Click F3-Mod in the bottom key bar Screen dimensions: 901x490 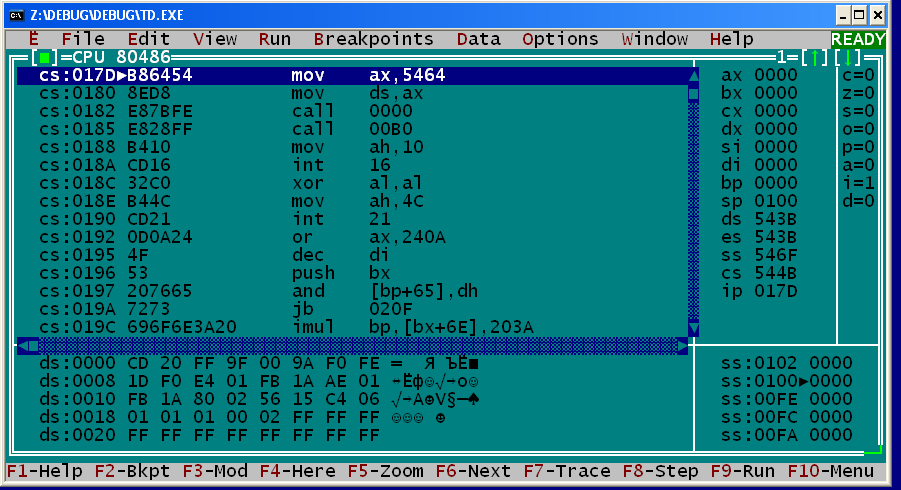pyautogui.click(x=215, y=472)
